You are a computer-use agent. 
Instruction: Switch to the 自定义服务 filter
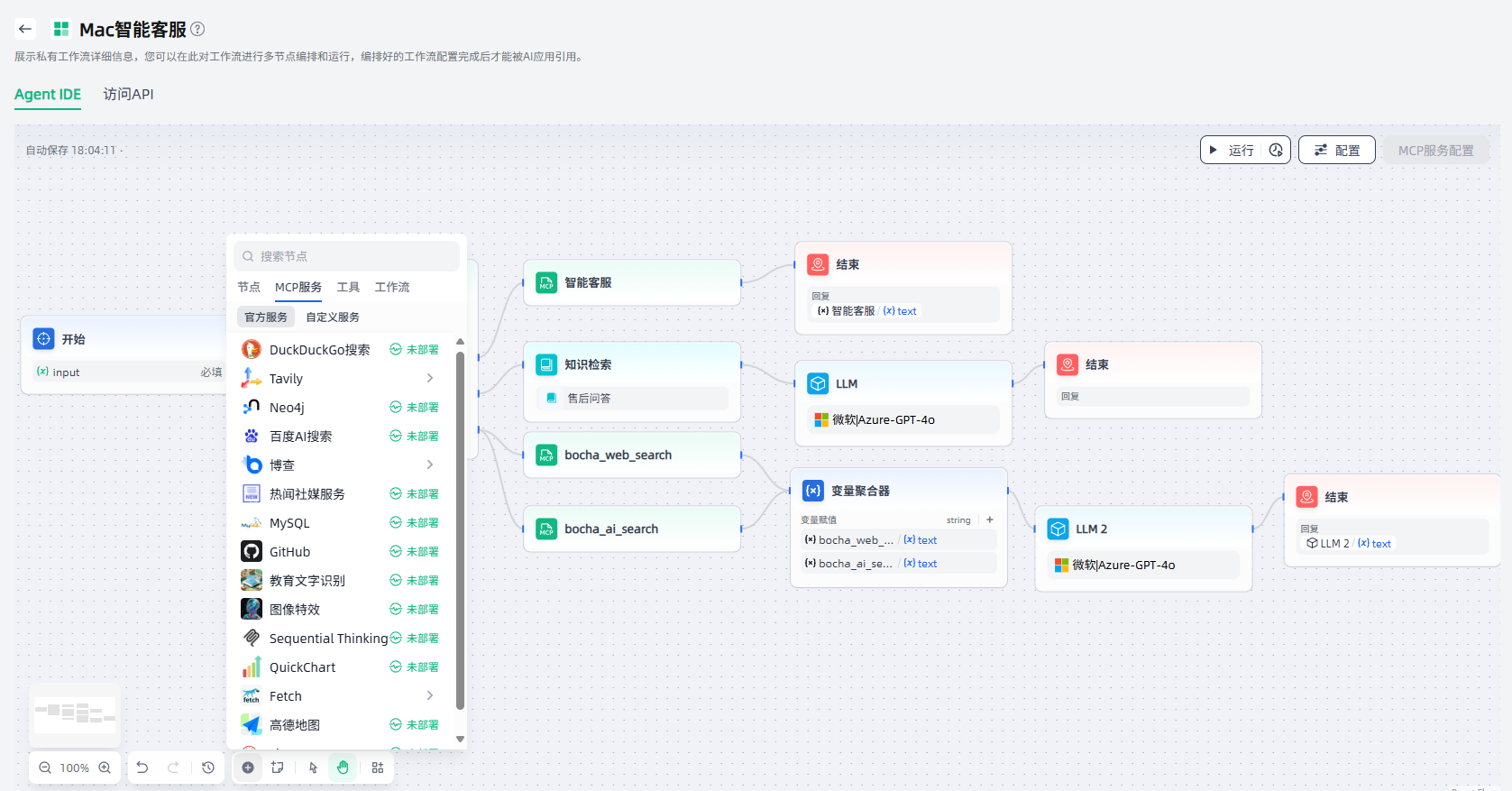[333, 317]
